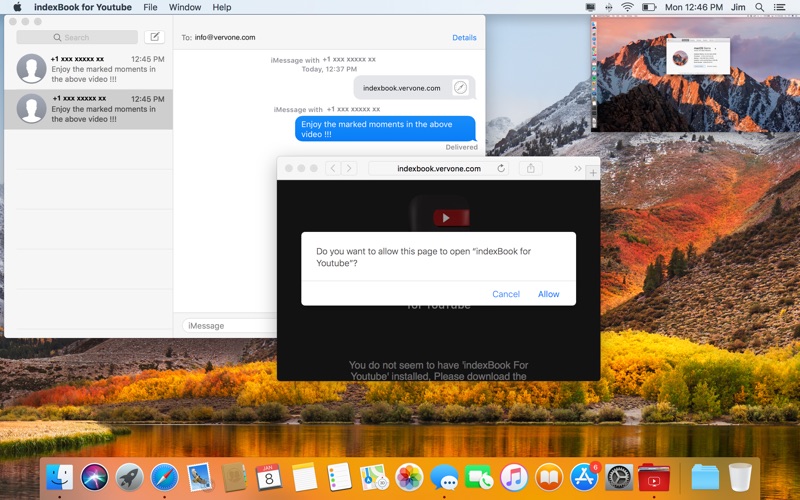The image size is (800, 500).
Task: Open iTunes music note icon in Dock
Action: (x=514, y=478)
